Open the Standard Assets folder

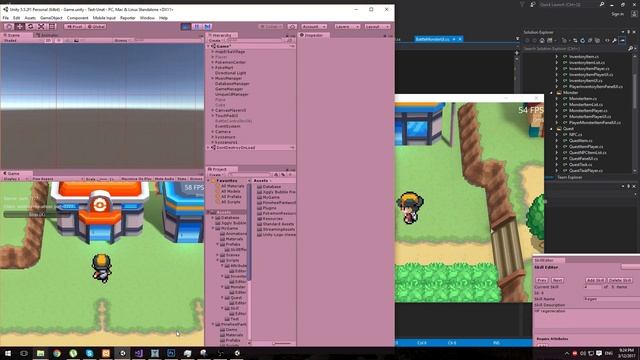point(275,224)
